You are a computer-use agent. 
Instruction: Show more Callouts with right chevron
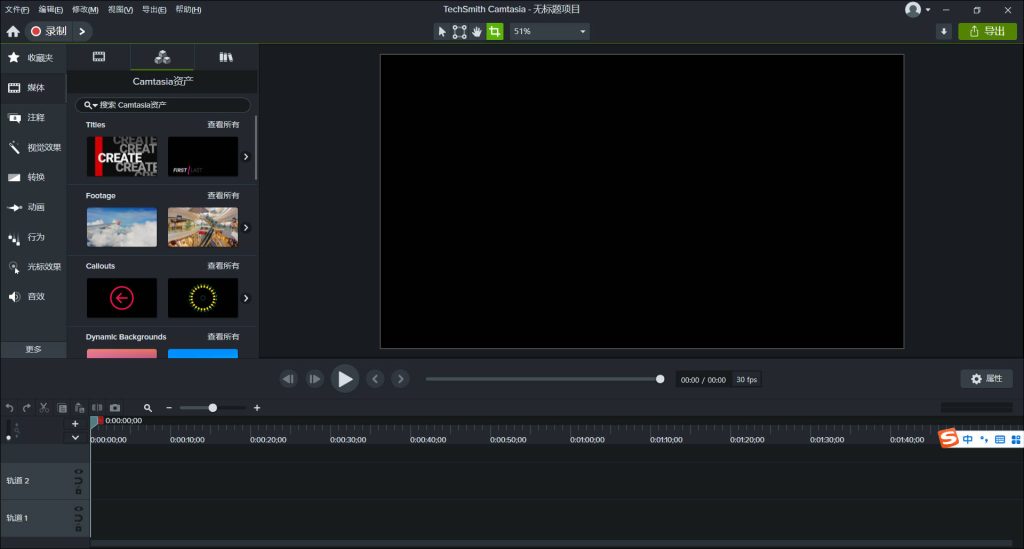click(246, 298)
